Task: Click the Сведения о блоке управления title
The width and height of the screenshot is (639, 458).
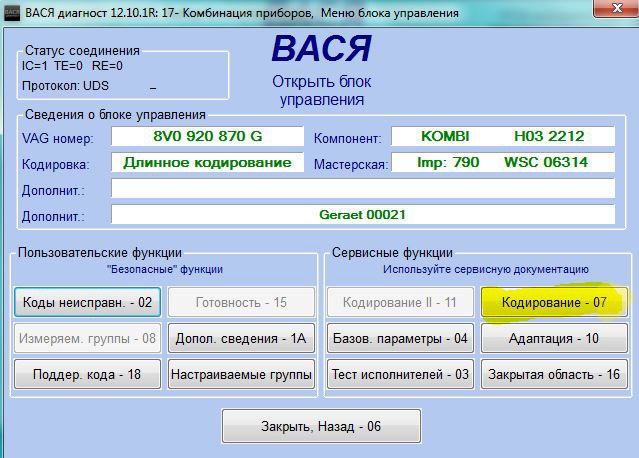Action: (x=115, y=114)
